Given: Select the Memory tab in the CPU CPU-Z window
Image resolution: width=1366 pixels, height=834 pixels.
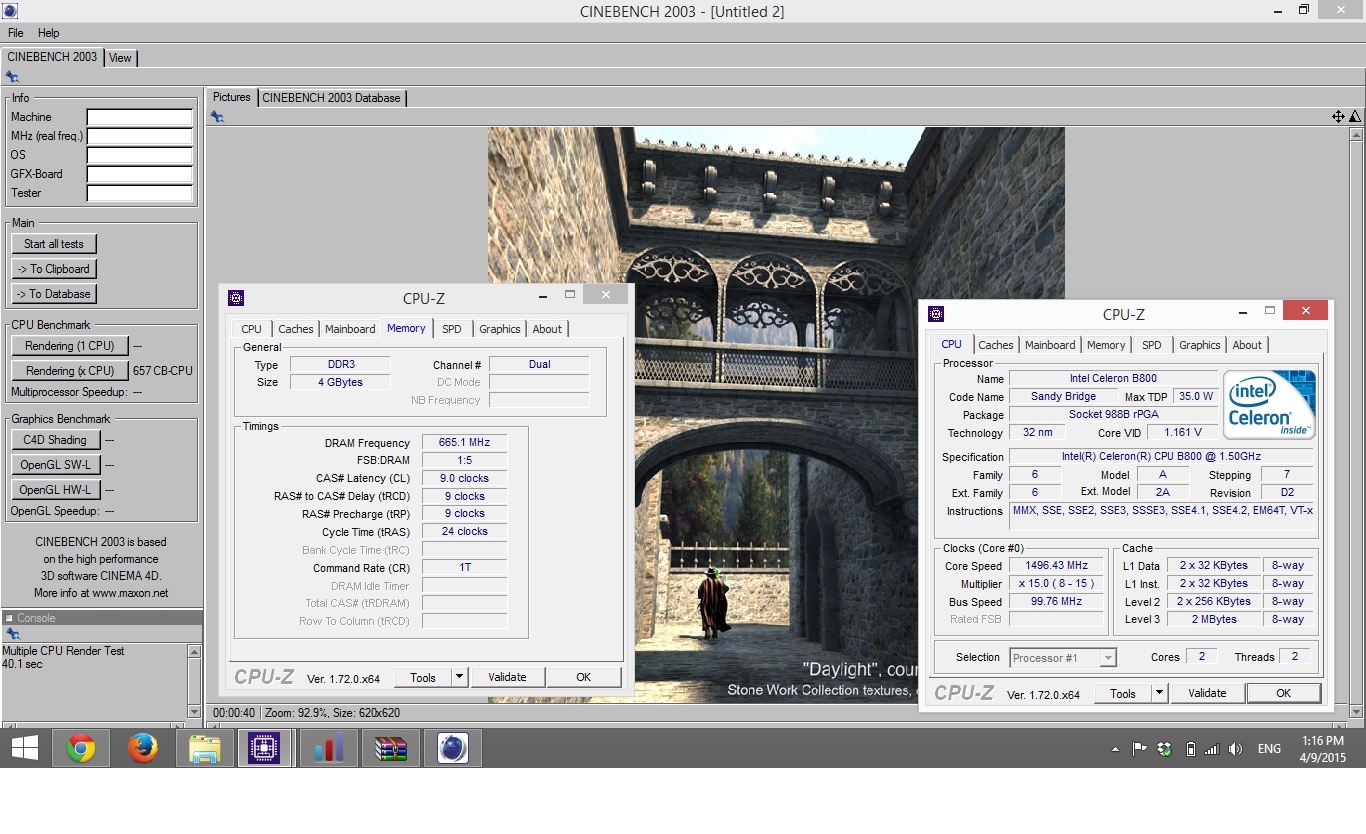Looking at the screenshot, I should pyautogui.click(x=1106, y=345).
